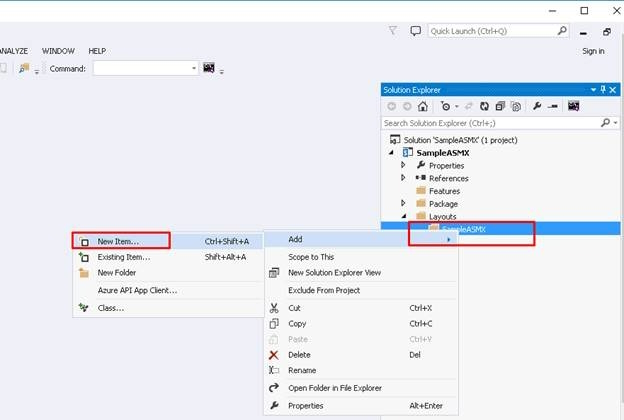Screen dimensions: 624x420
Task: Click the Back arrow in Solution Explorer
Action: pyautogui.click(x=392, y=106)
